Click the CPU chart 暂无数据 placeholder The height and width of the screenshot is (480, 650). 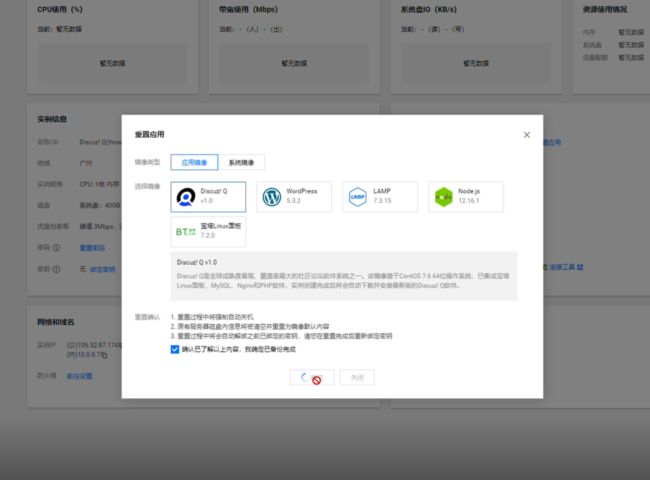[112, 63]
